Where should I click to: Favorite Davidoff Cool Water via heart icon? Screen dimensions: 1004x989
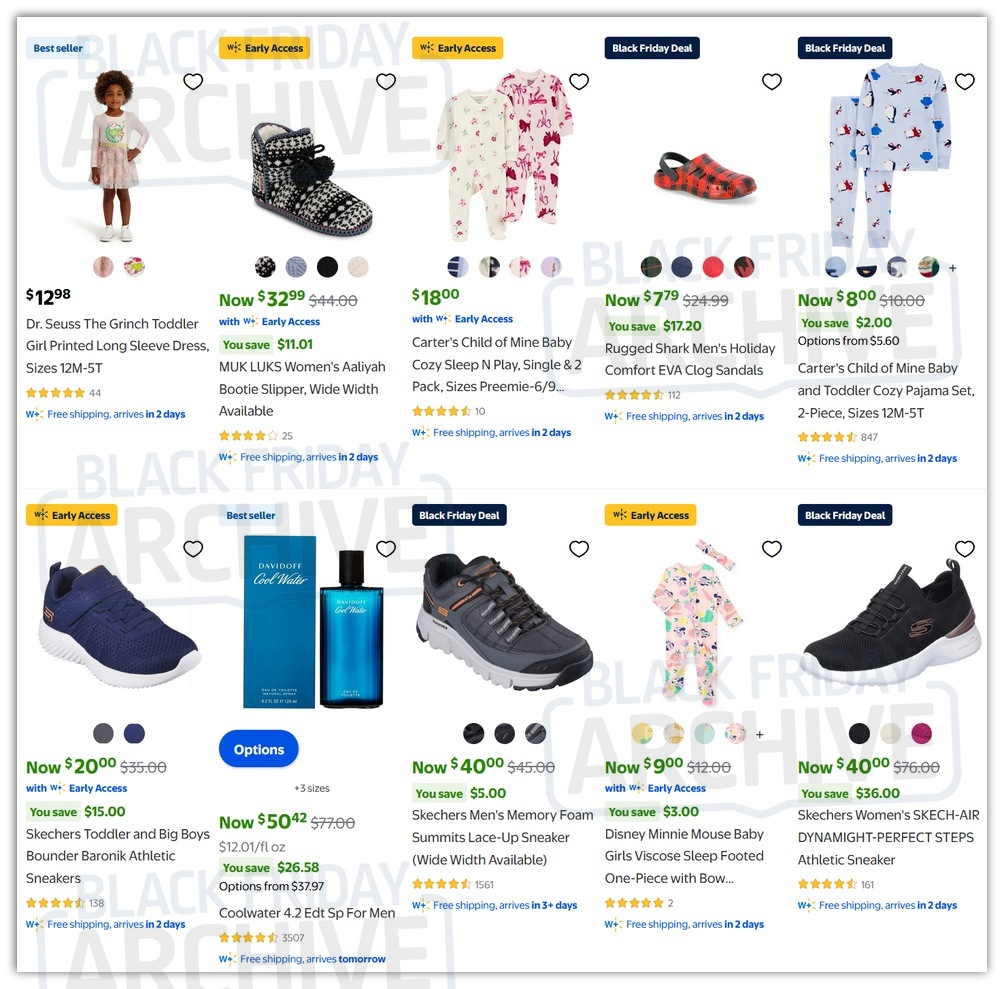coord(385,549)
